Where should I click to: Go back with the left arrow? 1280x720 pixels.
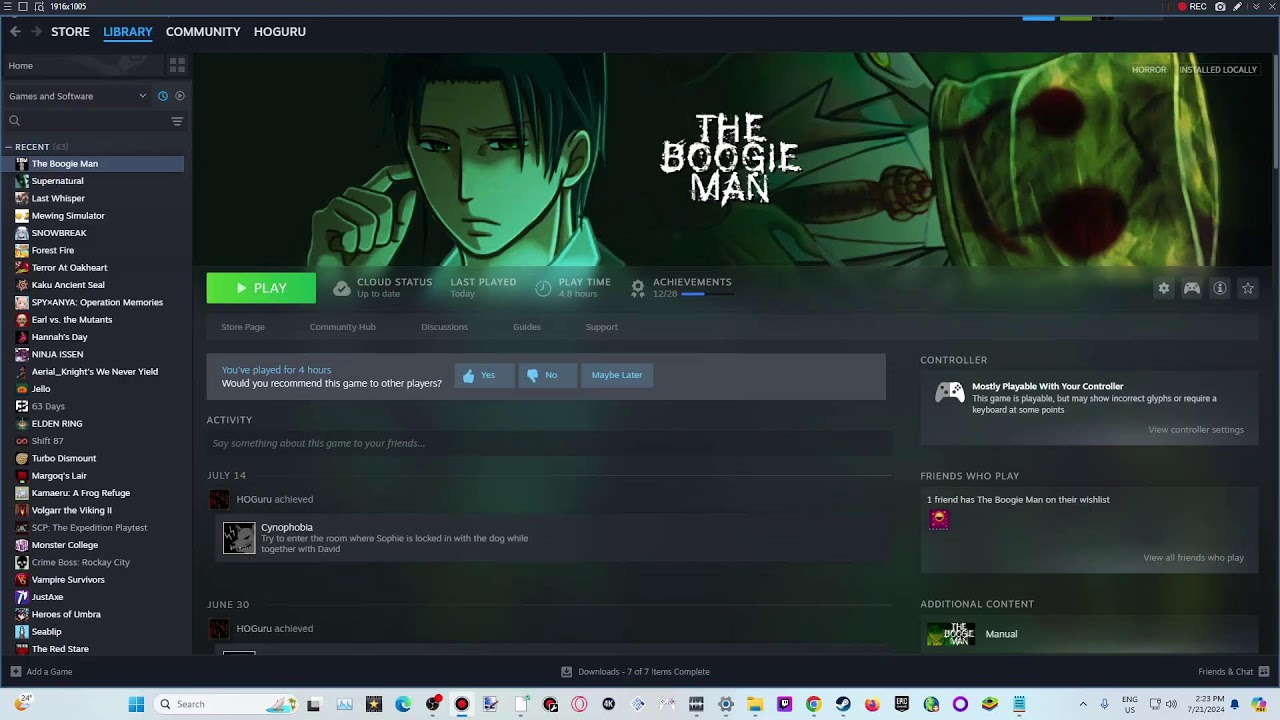15,32
